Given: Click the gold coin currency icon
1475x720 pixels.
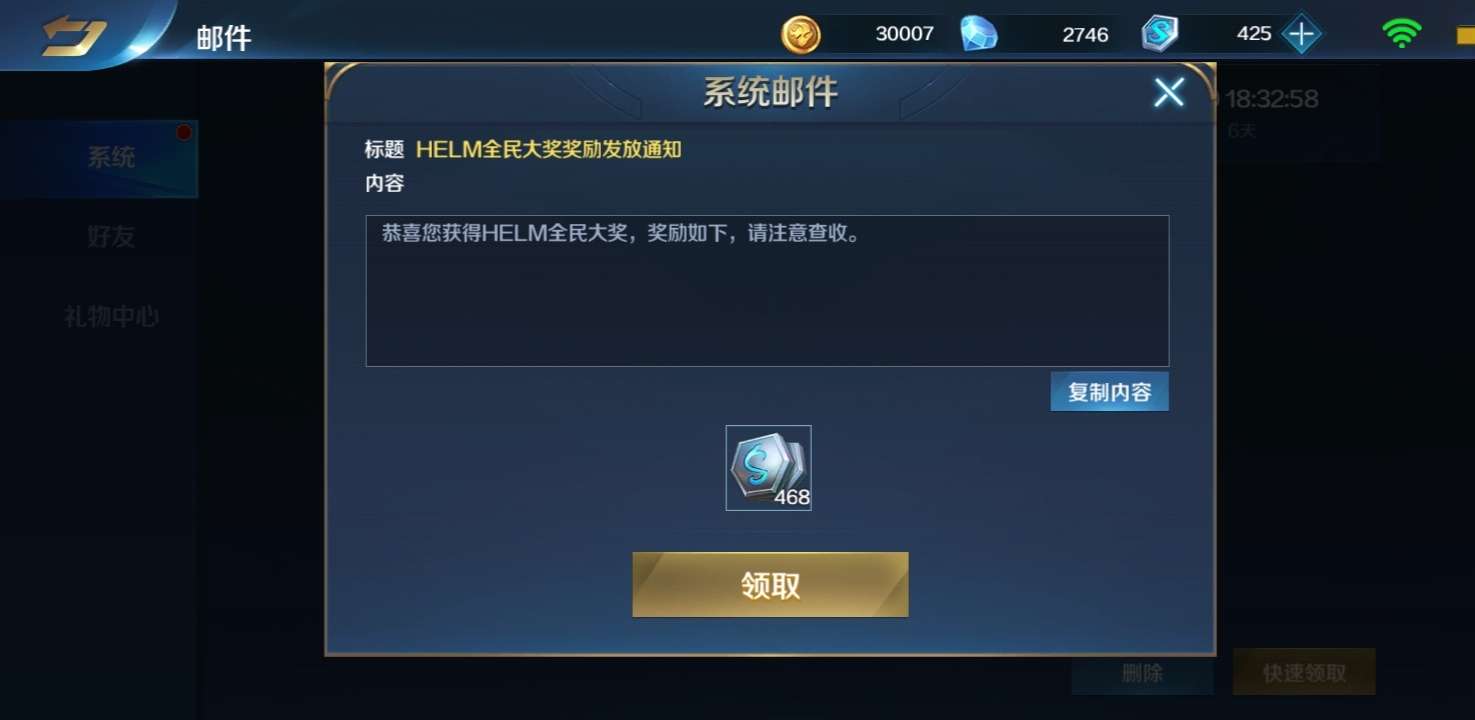Looking at the screenshot, I should pyautogui.click(x=800, y=35).
